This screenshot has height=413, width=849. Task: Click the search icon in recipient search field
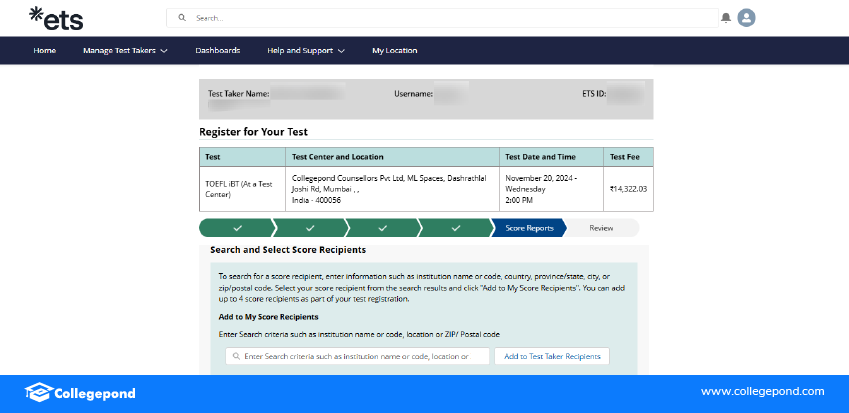coord(235,356)
